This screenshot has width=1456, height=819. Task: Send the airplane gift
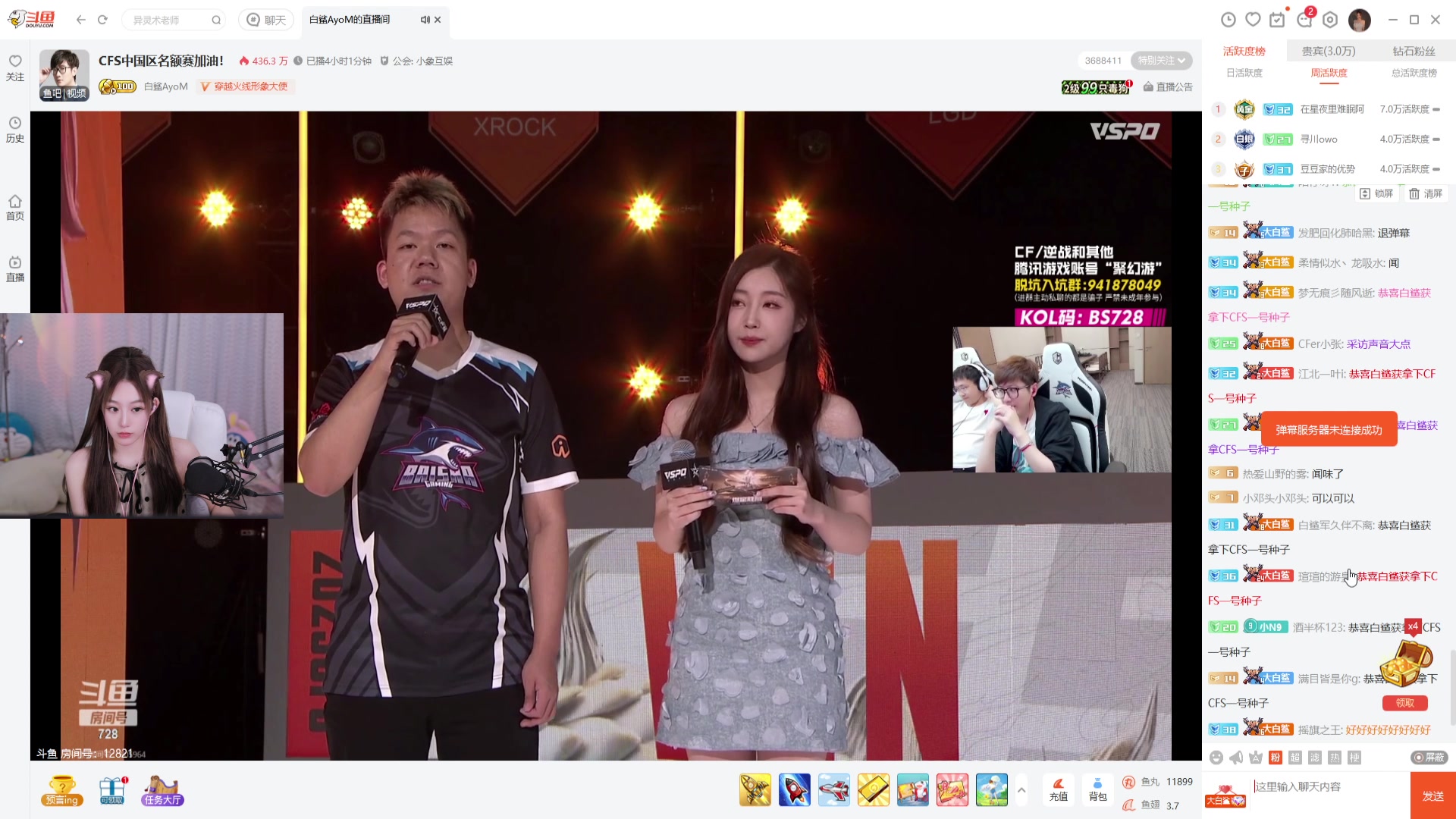click(x=834, y=789)
